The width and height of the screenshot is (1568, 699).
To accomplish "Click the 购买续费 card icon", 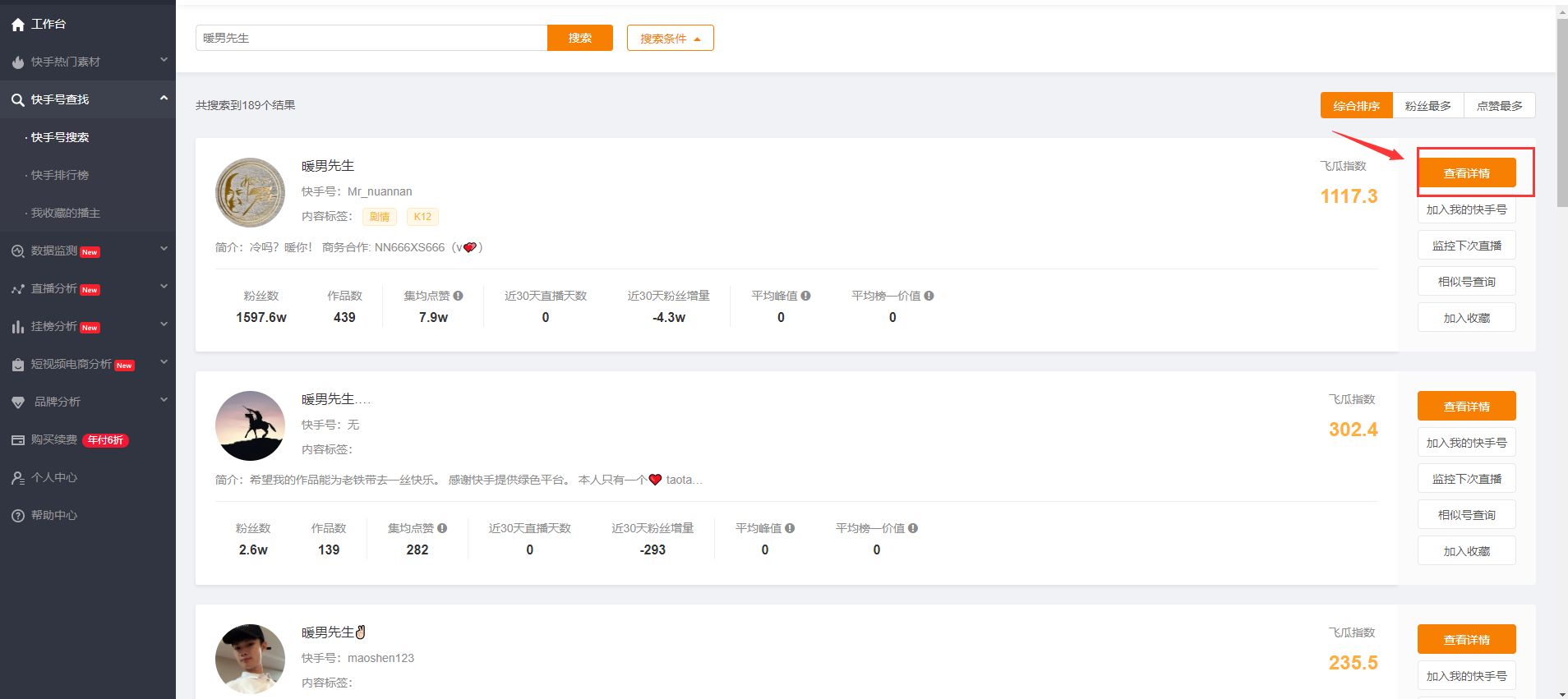I will click(x=18, y=440).
